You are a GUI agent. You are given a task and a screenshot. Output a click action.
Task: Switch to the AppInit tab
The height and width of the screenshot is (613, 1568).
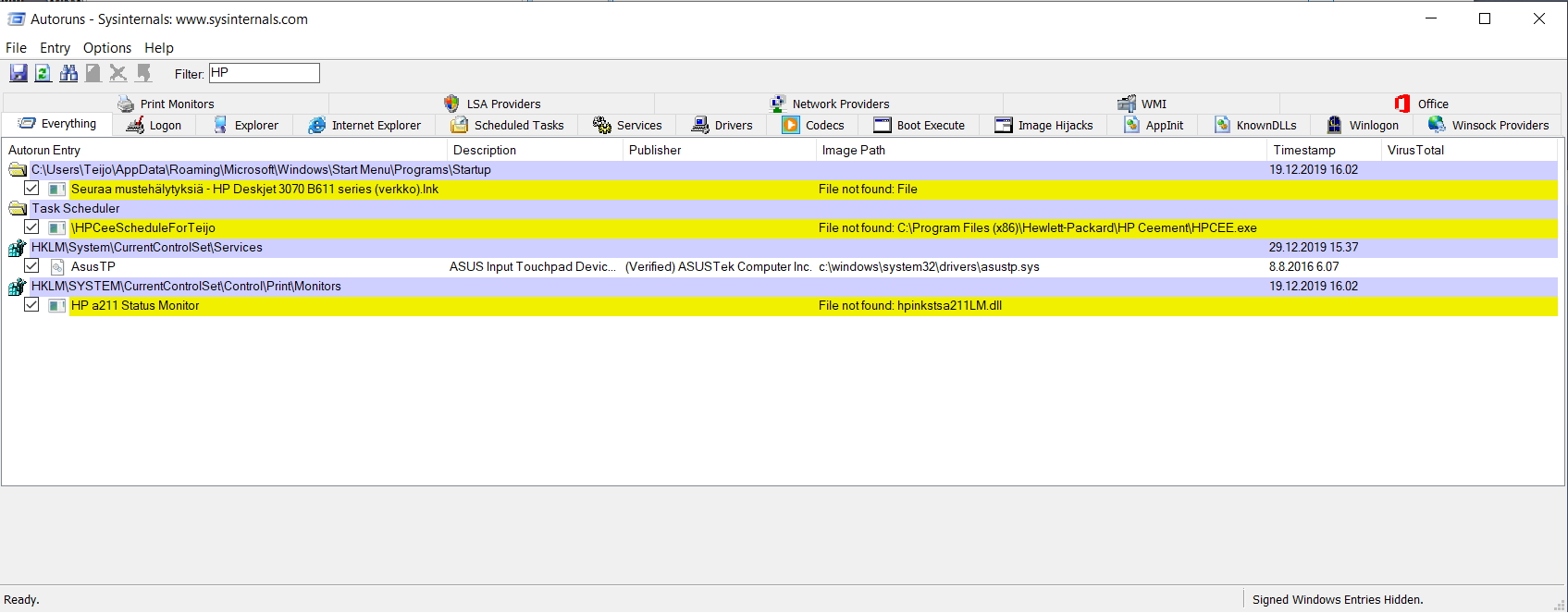tap(1153, 125)
